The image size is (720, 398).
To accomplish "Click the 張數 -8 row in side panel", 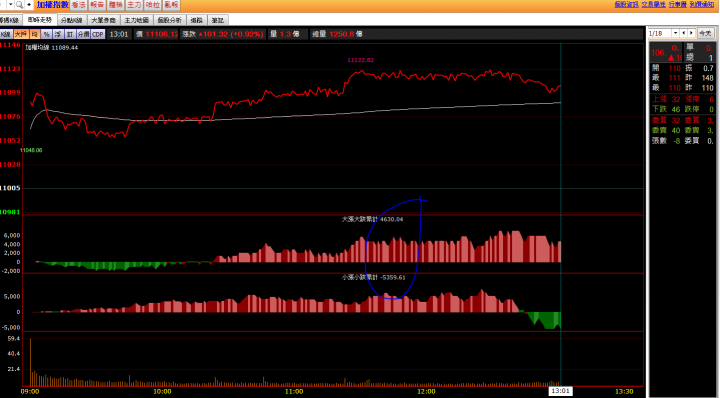I will [x=666, y=141].
